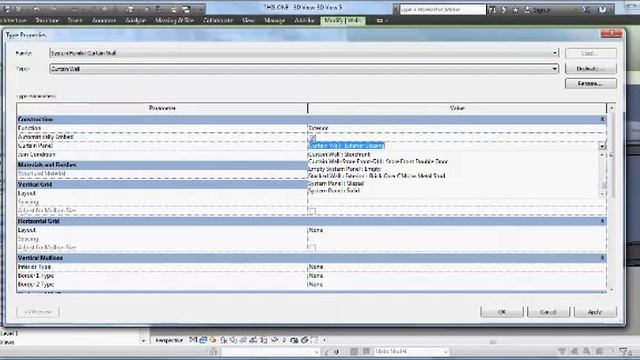Select 'Curtain Wall : Storefront' in list
The width and height of the screenshot is (640, 360).
339,155
